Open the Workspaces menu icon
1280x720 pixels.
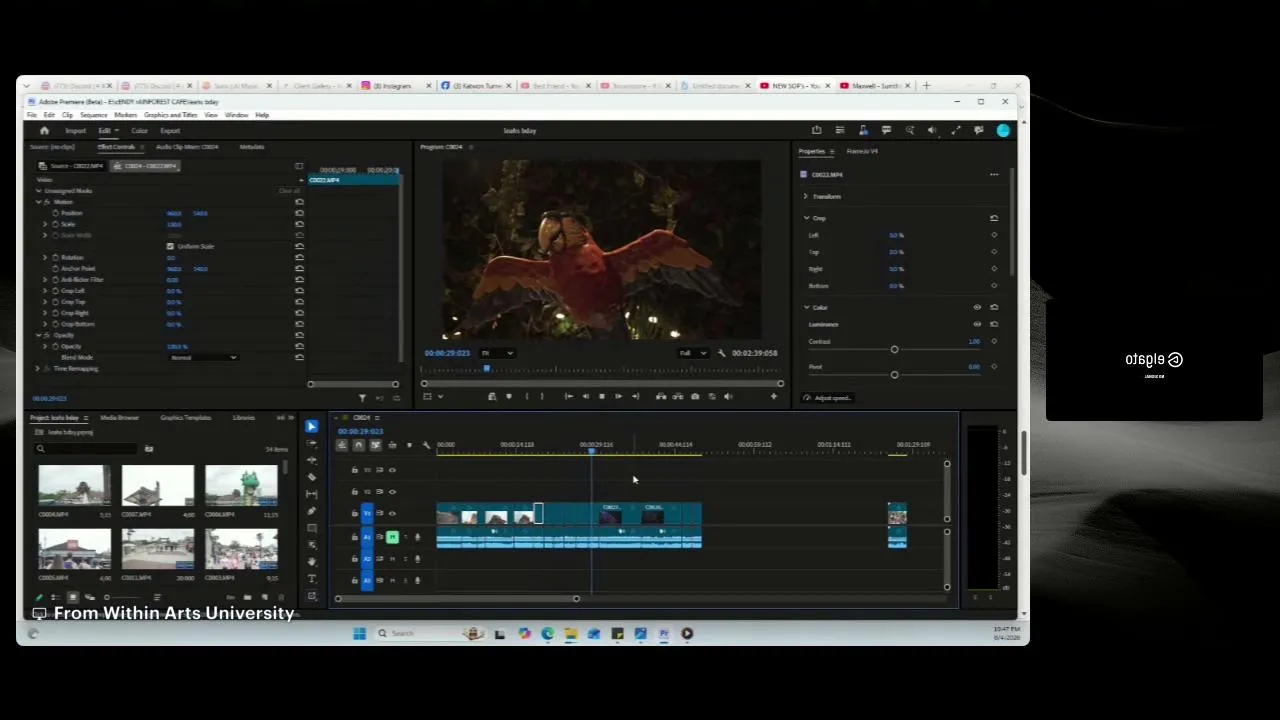point(840,130)
